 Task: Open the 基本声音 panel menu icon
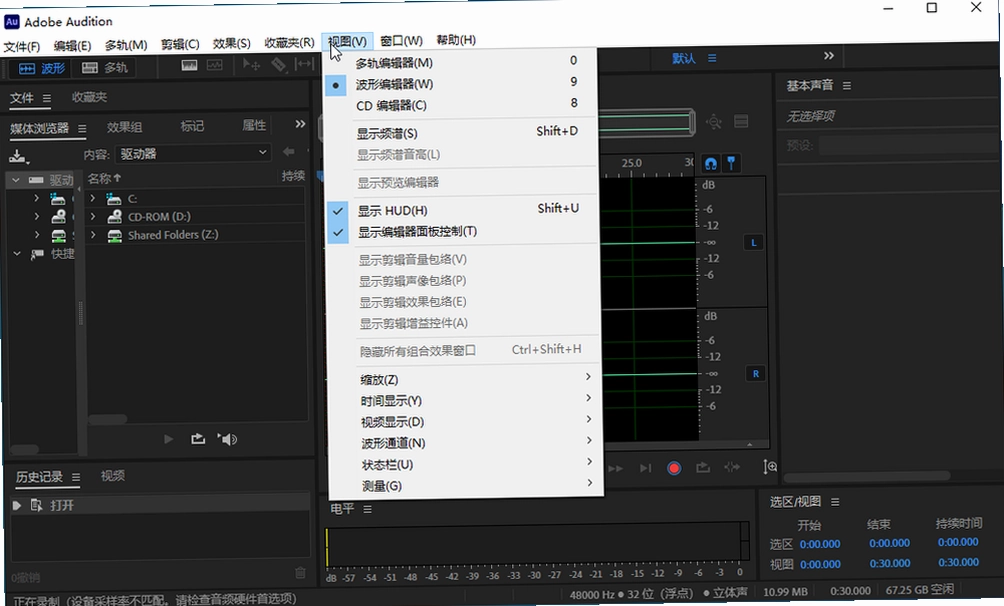[x=846, y=86]
